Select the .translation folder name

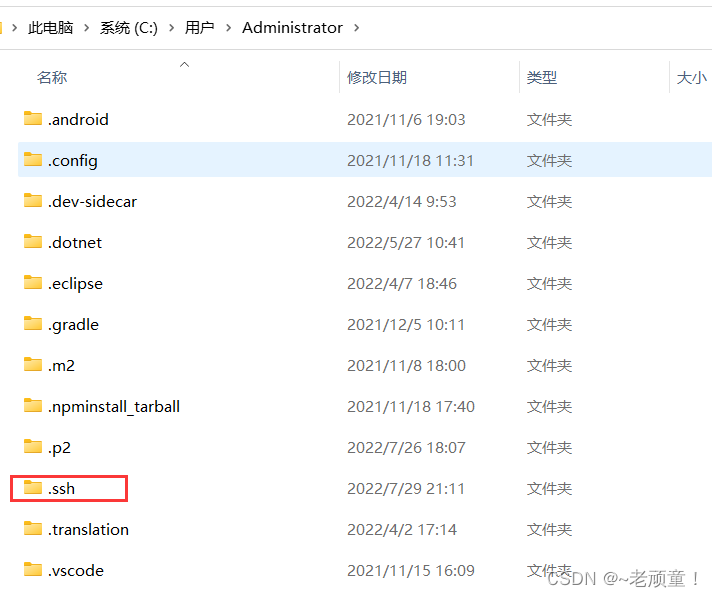tap(89, 529)
